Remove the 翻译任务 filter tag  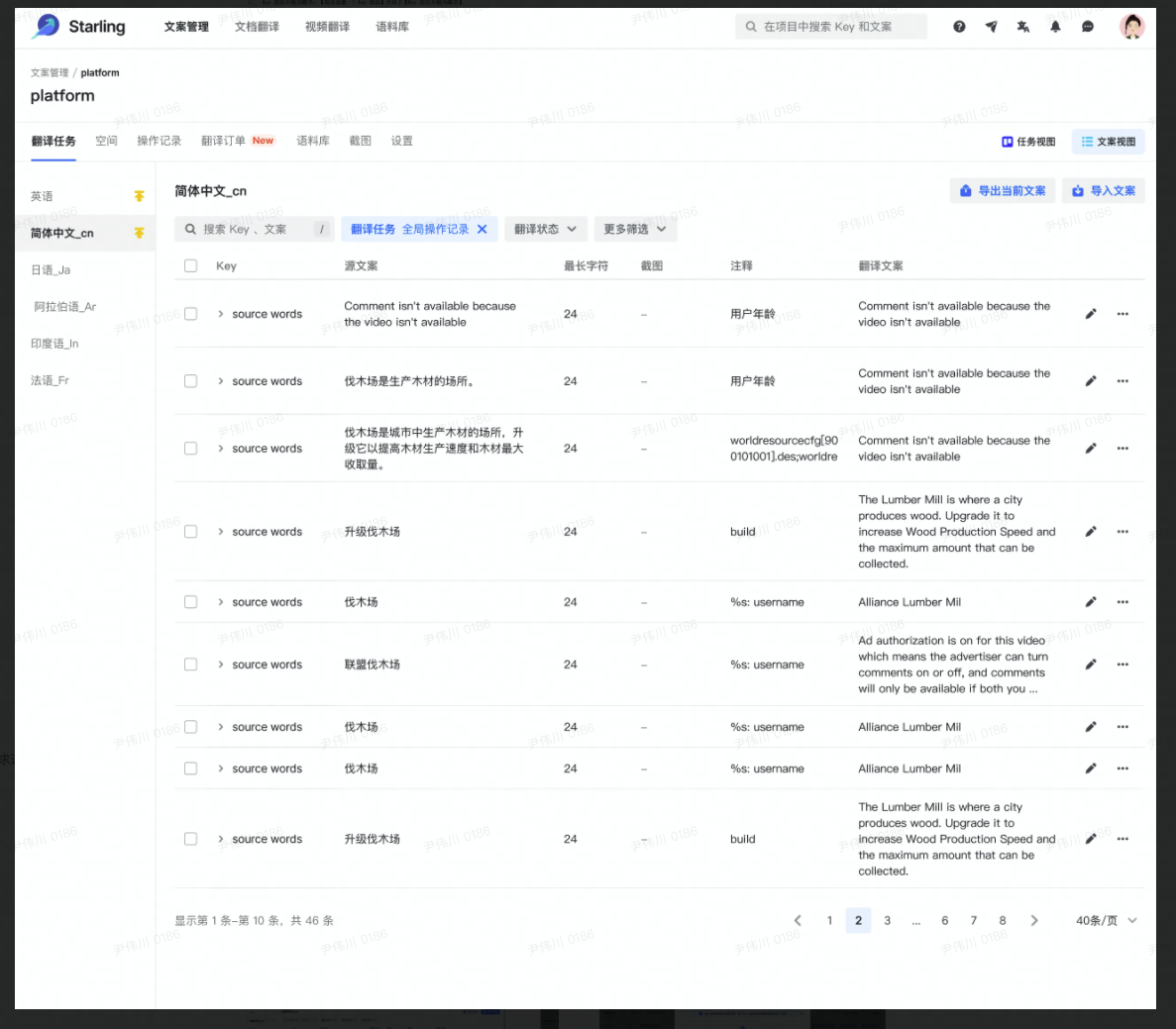click(482, 229)
